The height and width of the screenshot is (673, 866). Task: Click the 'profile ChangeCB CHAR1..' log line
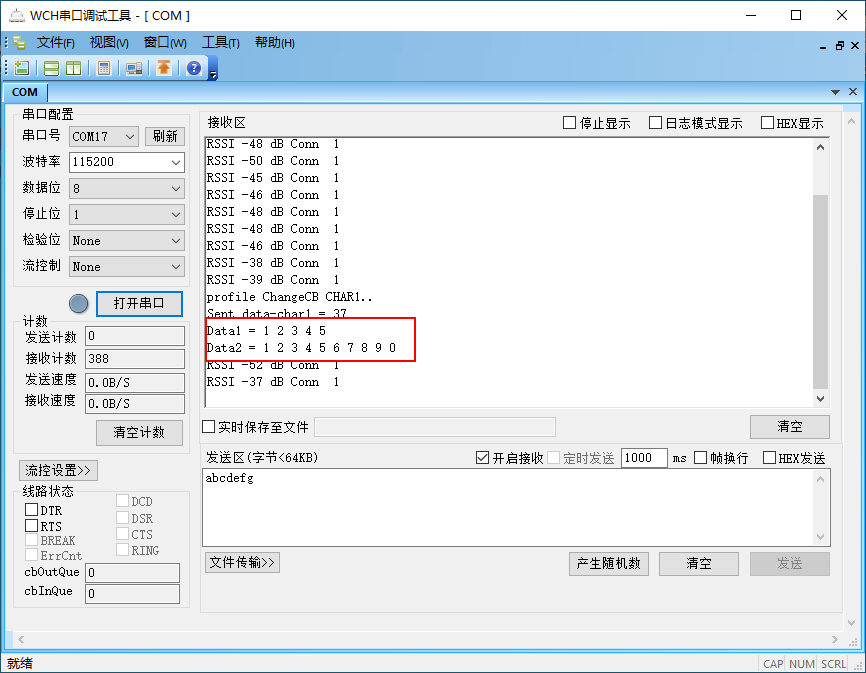[289, 297]
